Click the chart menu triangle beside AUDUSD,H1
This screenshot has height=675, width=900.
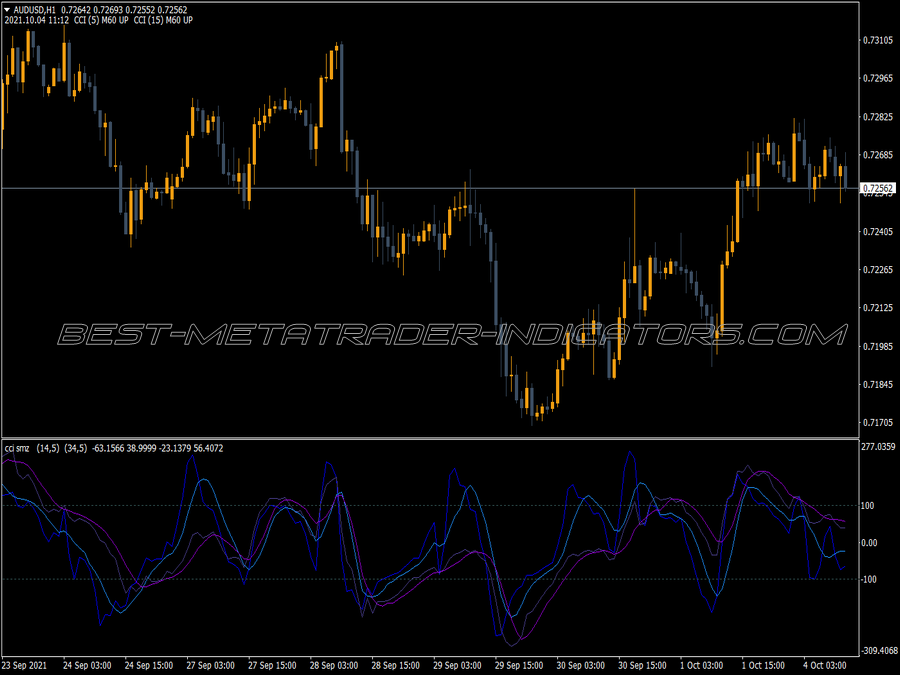coord(7,10)
